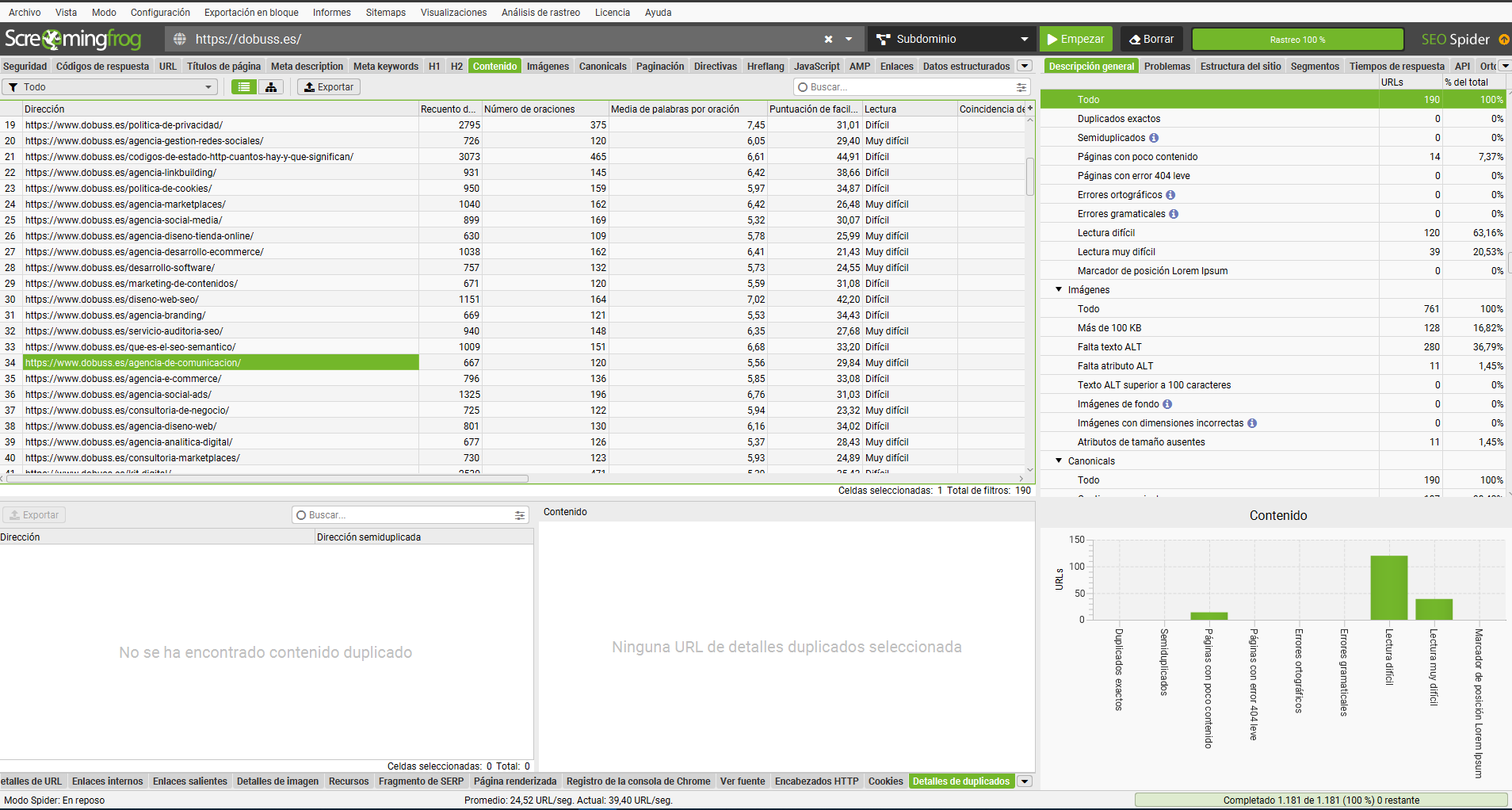Viewport: 1512px width, 810px height.
Task: Sort by Número de oraciones column
Action: click(x=545, y=109)
